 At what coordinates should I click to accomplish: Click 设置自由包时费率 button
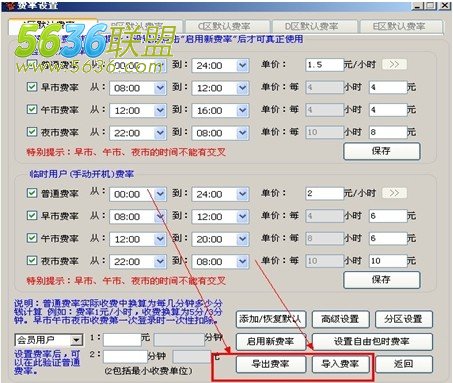coord(372,342)
